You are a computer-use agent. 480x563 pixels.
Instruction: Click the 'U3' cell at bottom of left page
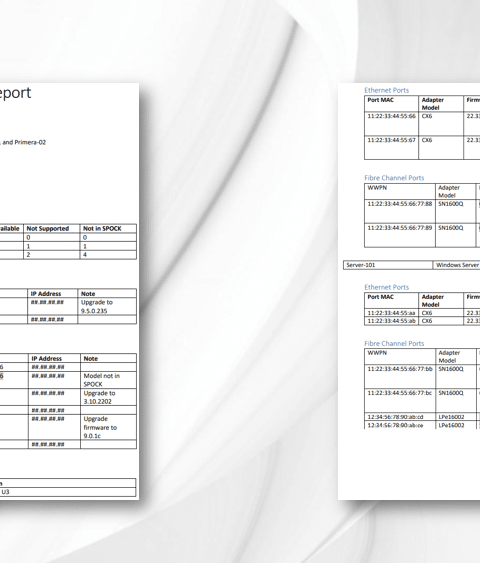[x=5, y=492]
